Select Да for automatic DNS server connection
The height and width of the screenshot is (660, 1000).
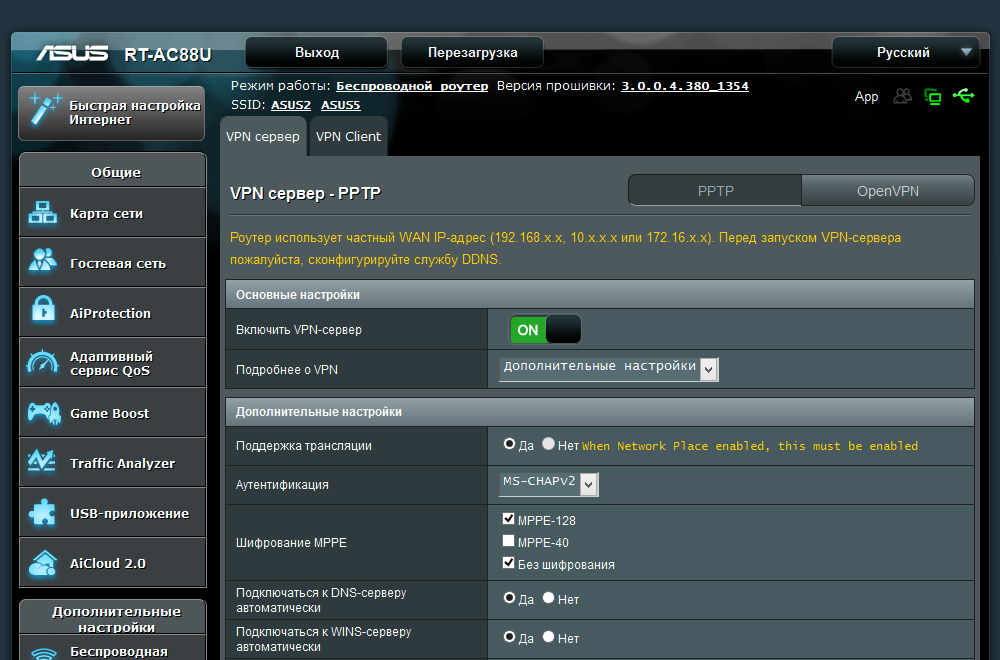coord(509,598)
